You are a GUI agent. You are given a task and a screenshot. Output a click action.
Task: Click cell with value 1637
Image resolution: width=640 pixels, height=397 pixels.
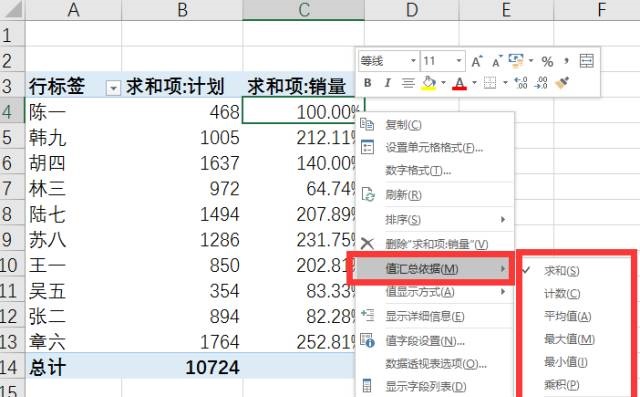tap(182, 163)
